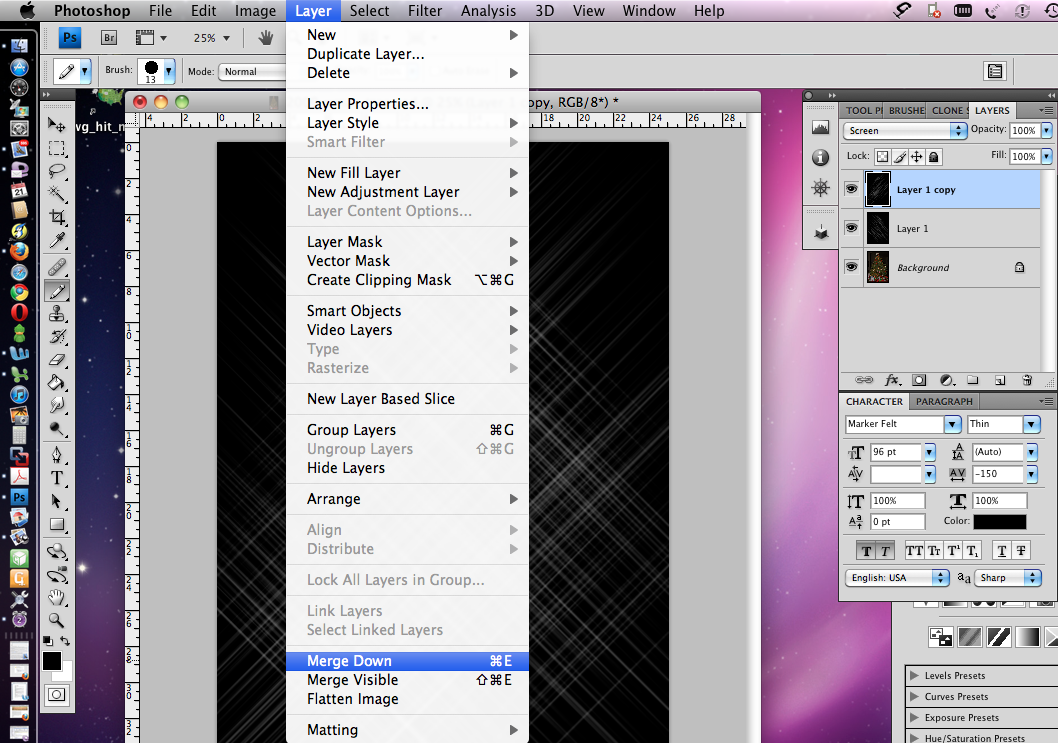Open the Marker Felt font family dropdown
This screenshot has height=743, width=1058.
click(953, 424)
